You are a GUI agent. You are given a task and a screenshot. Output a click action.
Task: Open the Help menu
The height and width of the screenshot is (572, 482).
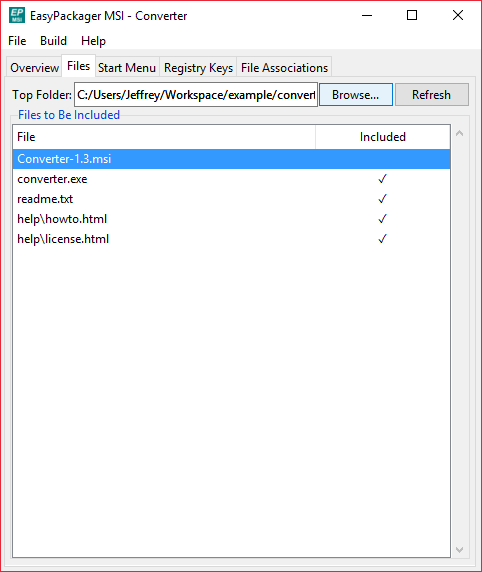point(93,40)
